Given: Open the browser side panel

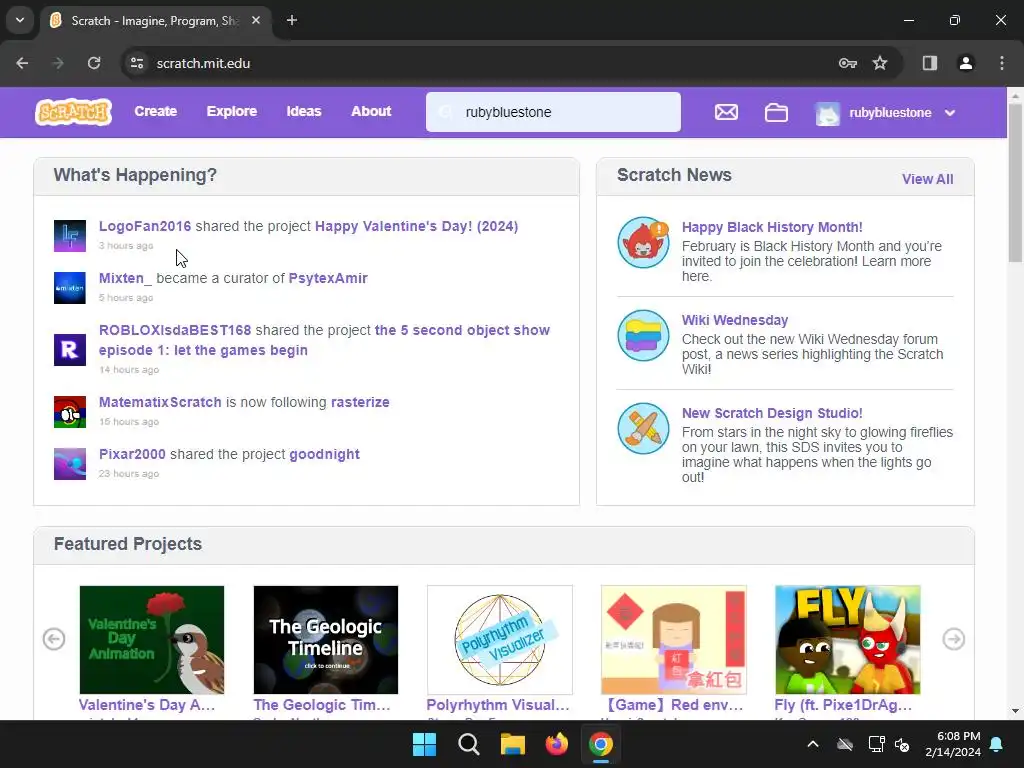Looking at the screenshot, I should point(929,63).
